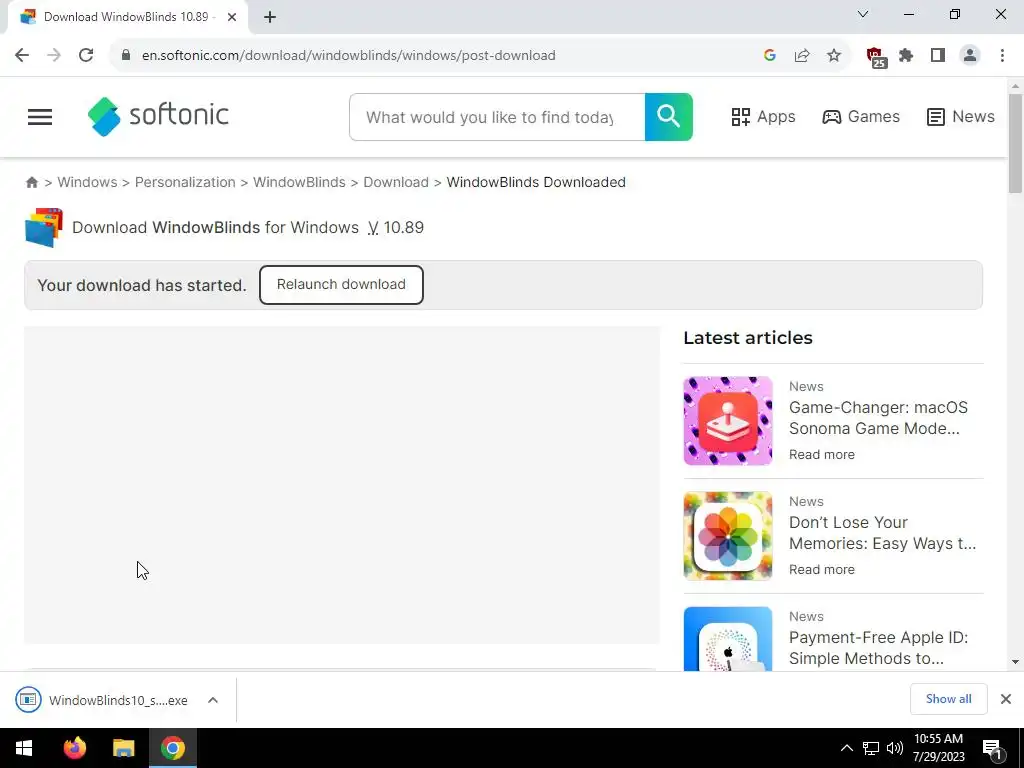The width and height of the screenshot is (1024, 768).
Task: Open the Games section
Action: point(861,117)
